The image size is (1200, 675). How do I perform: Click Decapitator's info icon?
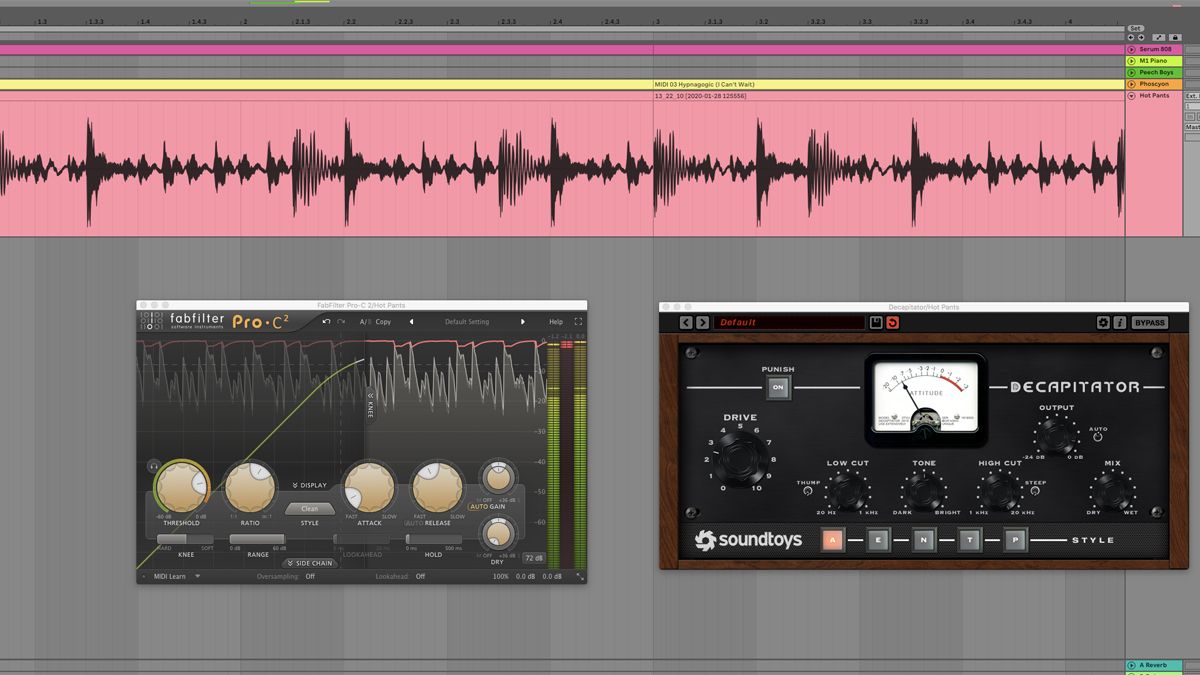pyautogui.click(x=1120, y=322)
